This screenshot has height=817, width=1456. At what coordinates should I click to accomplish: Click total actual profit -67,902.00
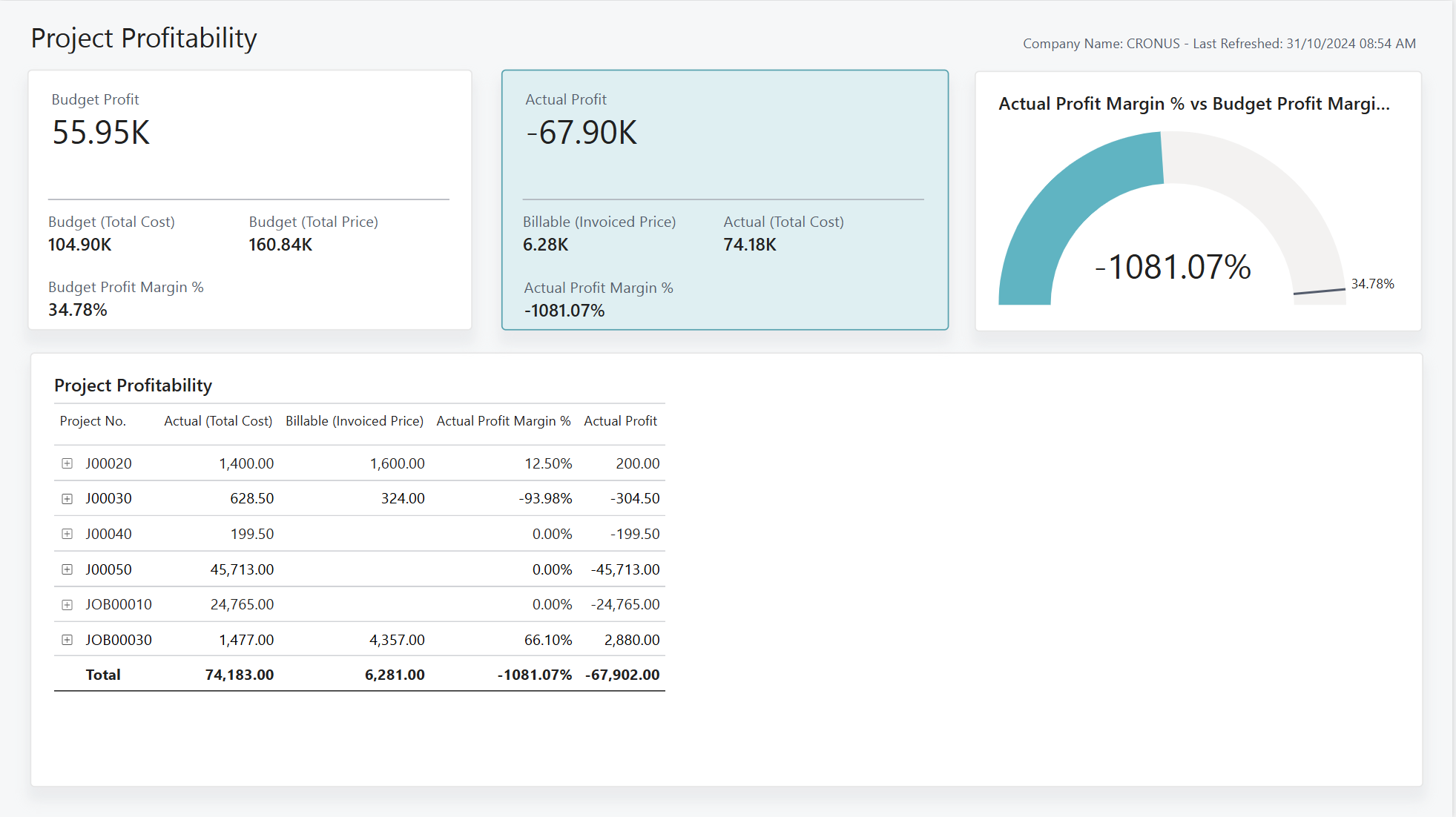click(x=623, y=675)
